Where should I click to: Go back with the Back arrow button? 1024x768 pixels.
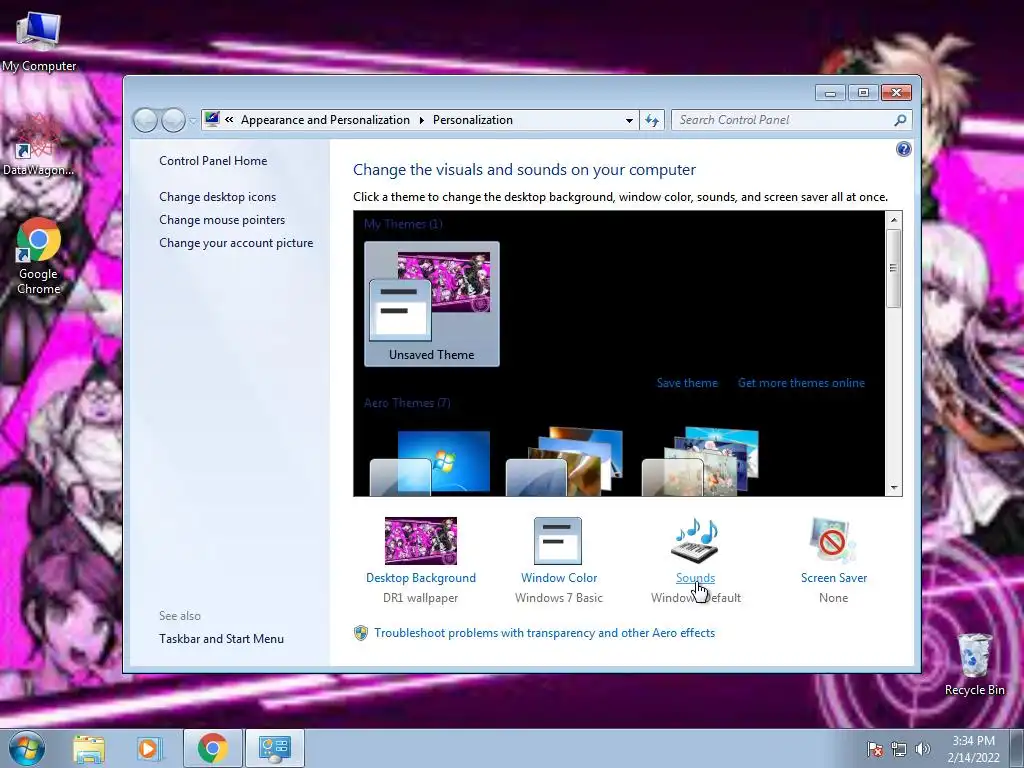click(146, 120)
